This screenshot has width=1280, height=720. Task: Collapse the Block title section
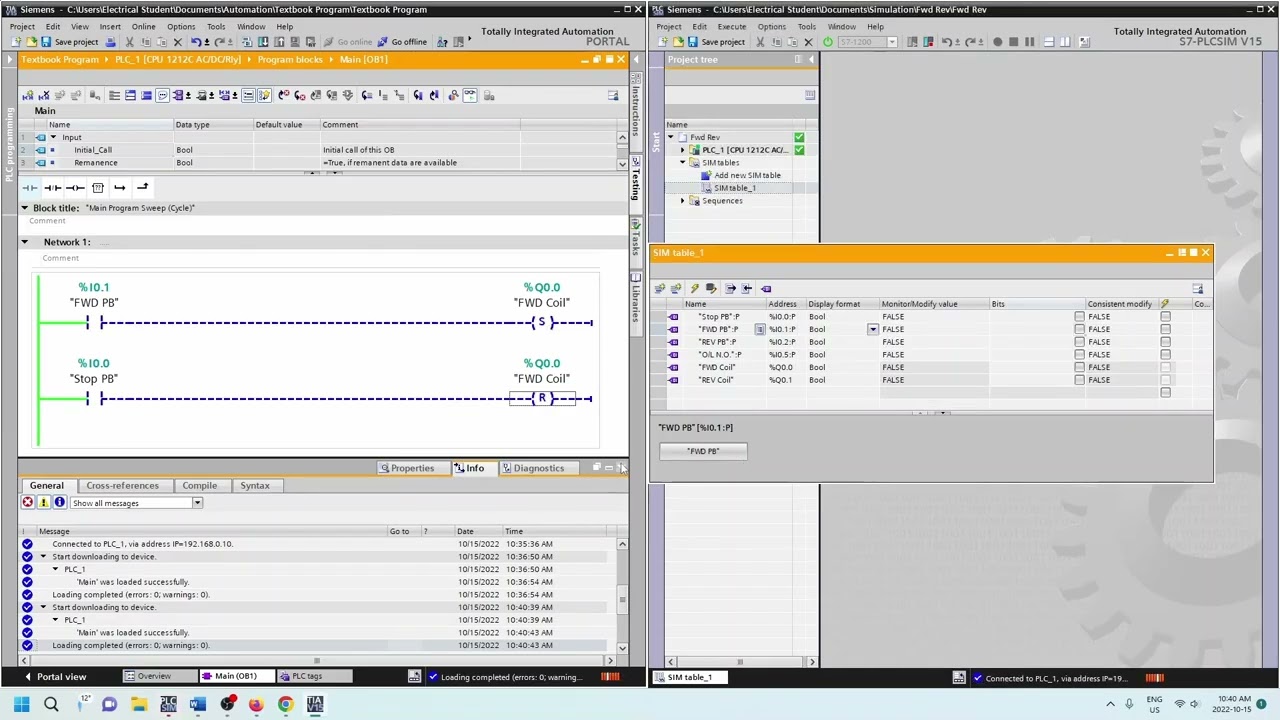point(25,208)
